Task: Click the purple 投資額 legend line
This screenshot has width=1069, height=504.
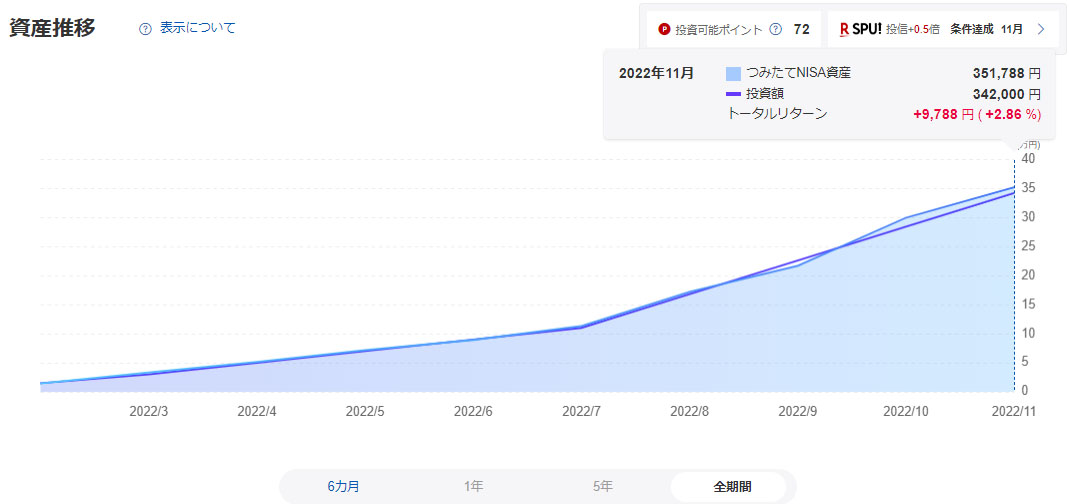Action: pyautogui.click(x=733, y=94)
